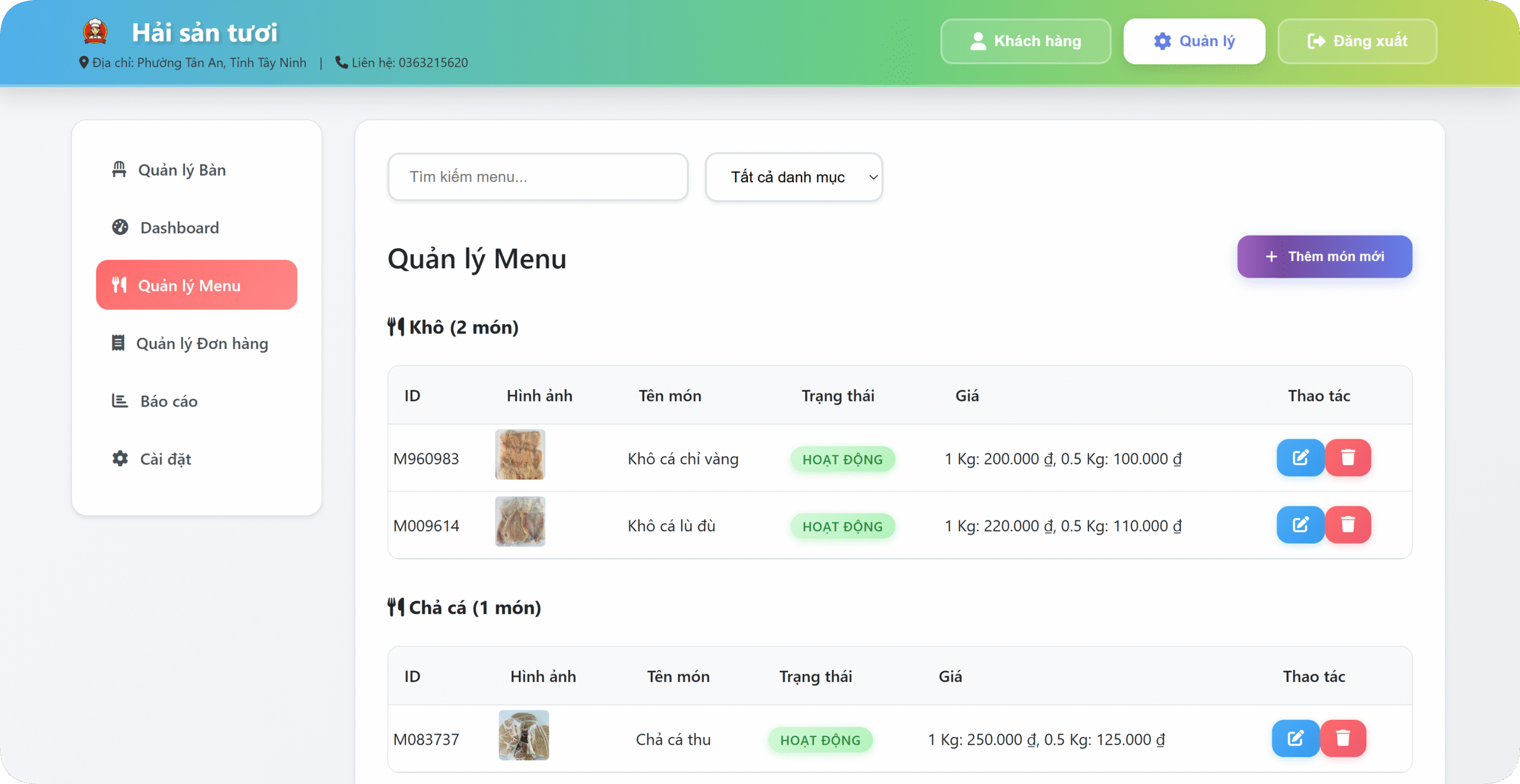
Task: Click the Đăng xuất logout button
Action: point(1357,41)
